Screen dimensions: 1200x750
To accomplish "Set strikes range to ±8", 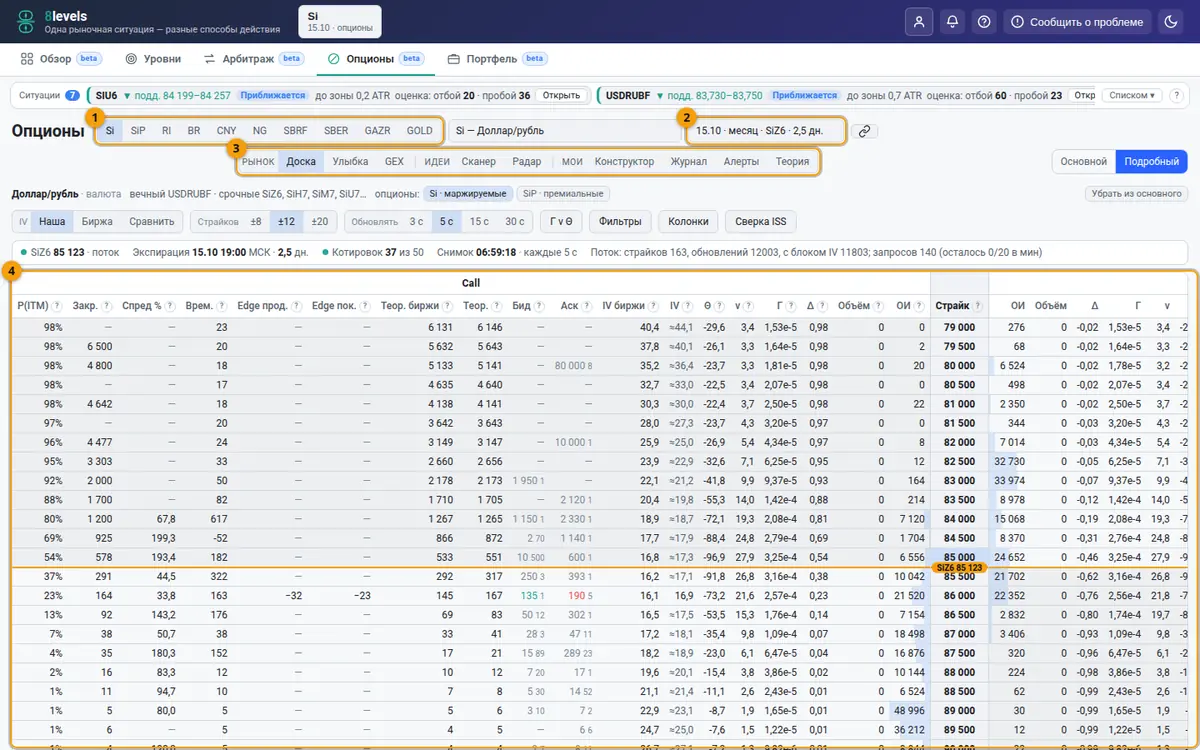I will point(256,221).
